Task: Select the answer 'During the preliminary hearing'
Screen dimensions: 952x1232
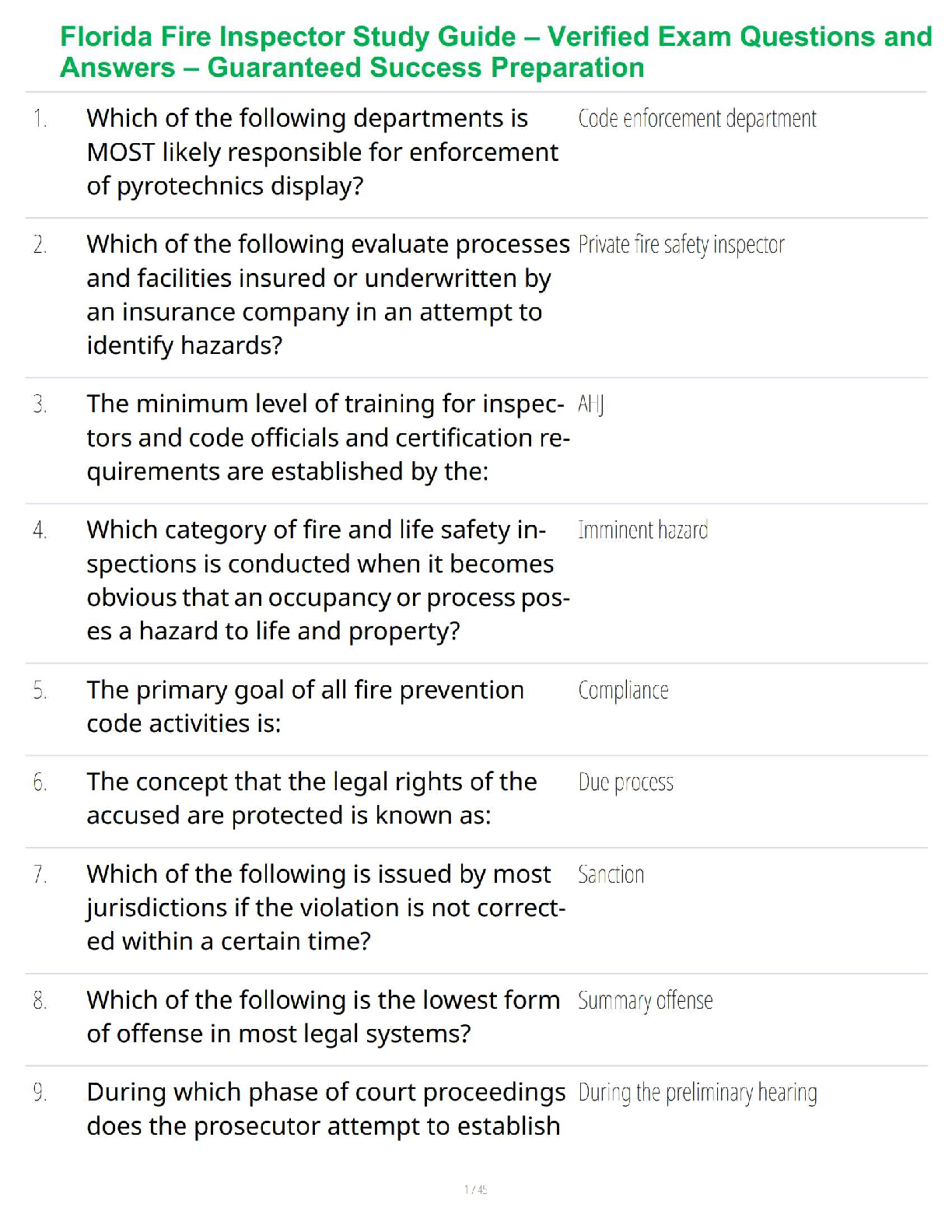Action: tap(697, 1094)
